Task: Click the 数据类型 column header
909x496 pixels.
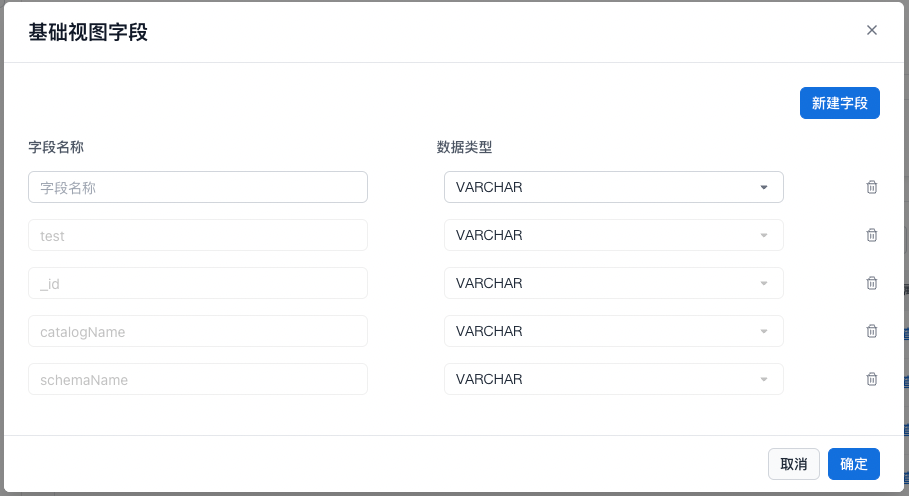Action: coord(464,147)
